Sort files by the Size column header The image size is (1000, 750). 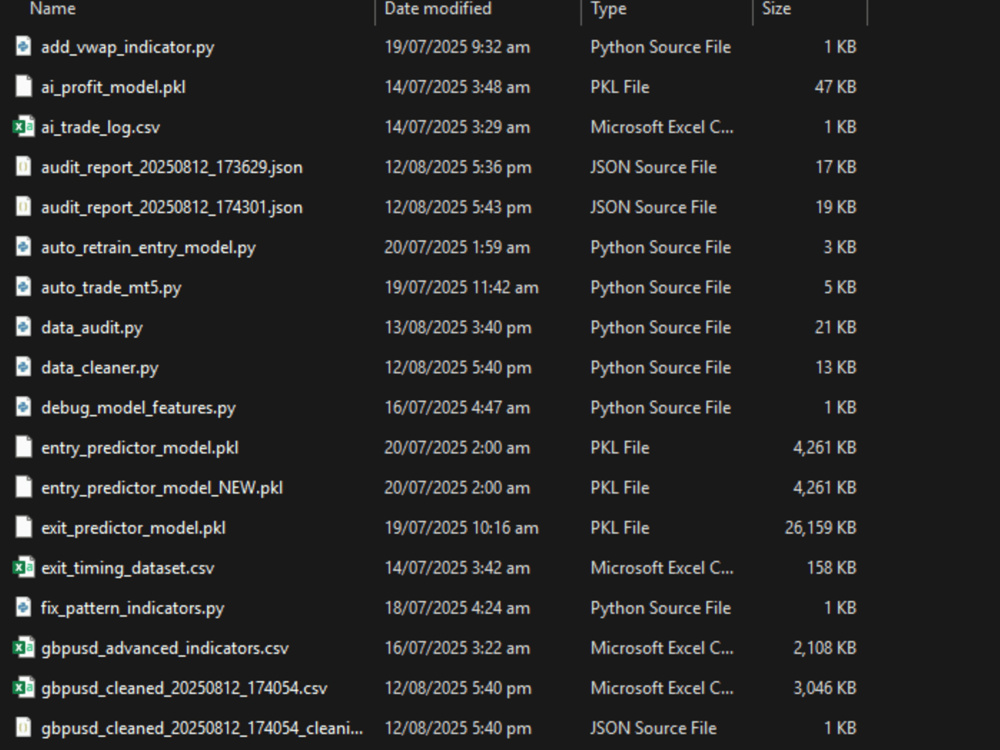click(776, 9)
